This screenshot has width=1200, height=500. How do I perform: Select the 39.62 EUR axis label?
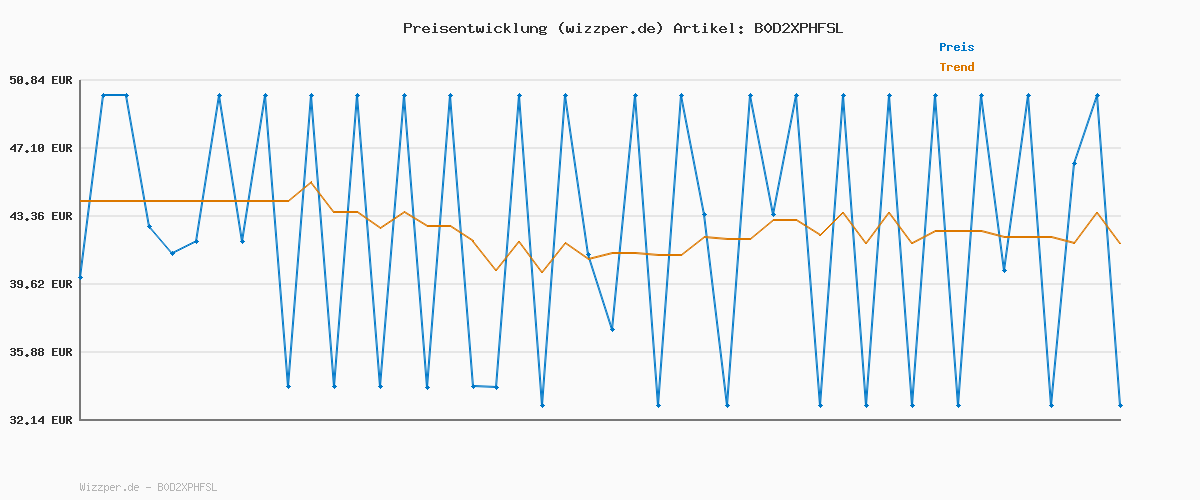(x=40, y=284)
